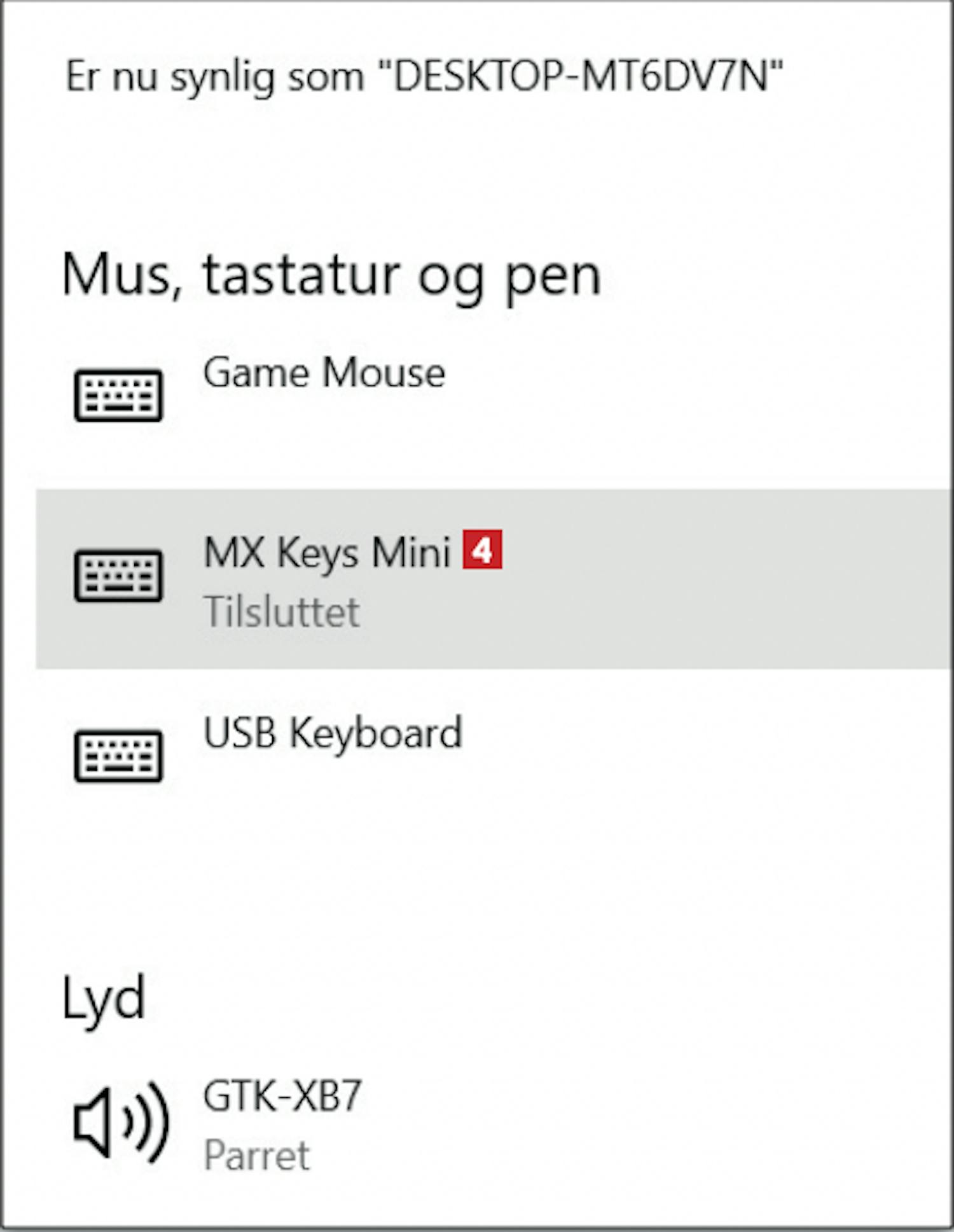Select the Game Mouse device name
Screen dimensions: 954x1232
click(324, 372)
